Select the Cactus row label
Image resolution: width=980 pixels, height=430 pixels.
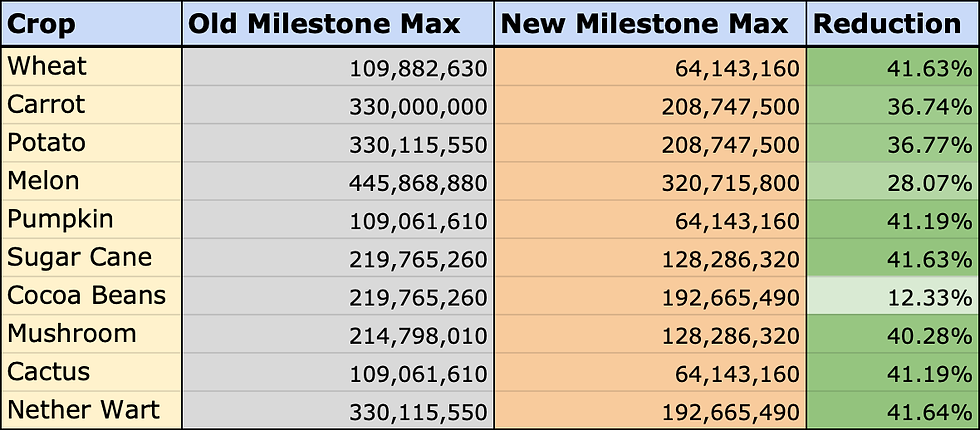[91, 372]
